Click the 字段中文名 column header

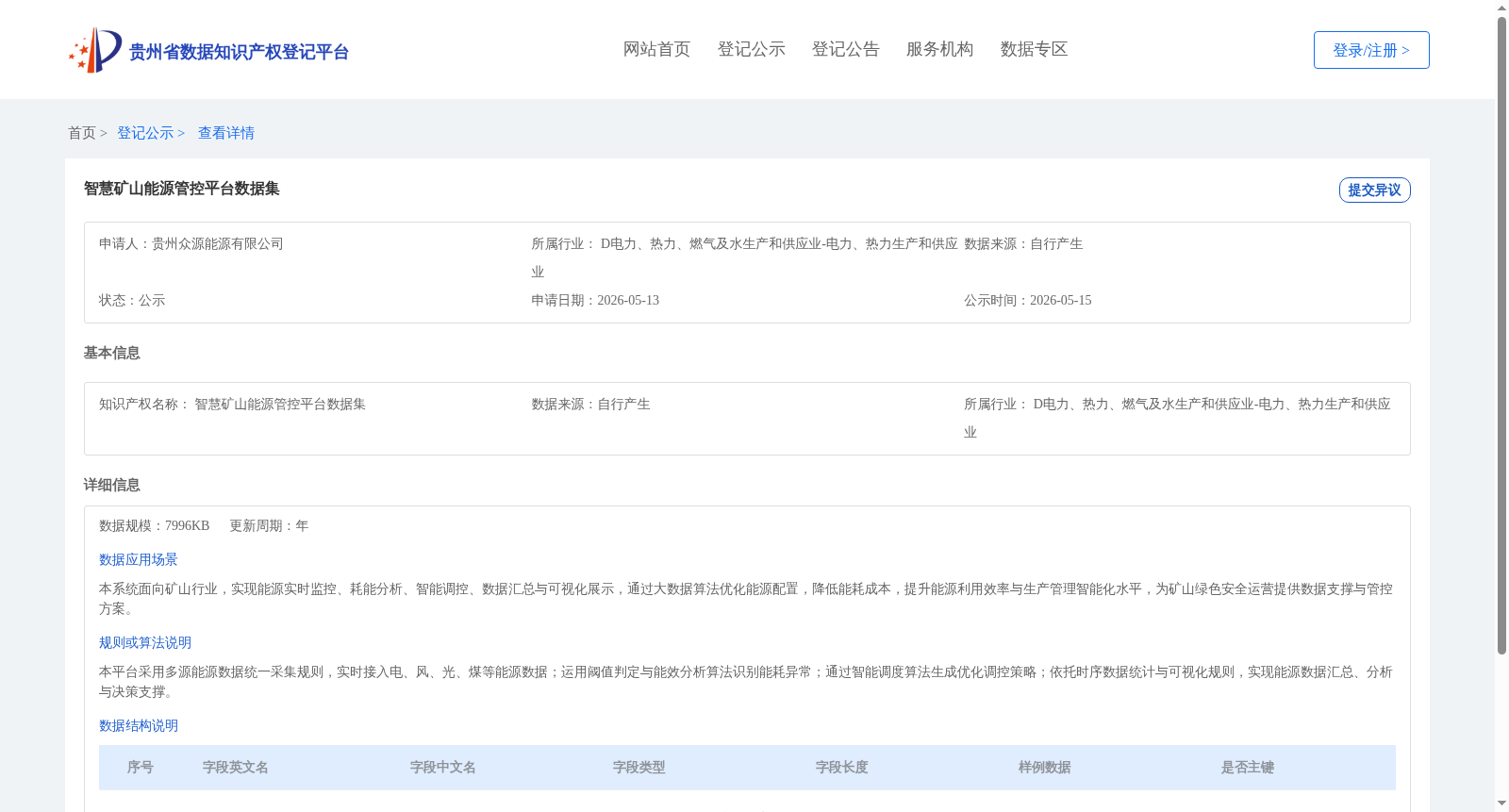[443, 768]
